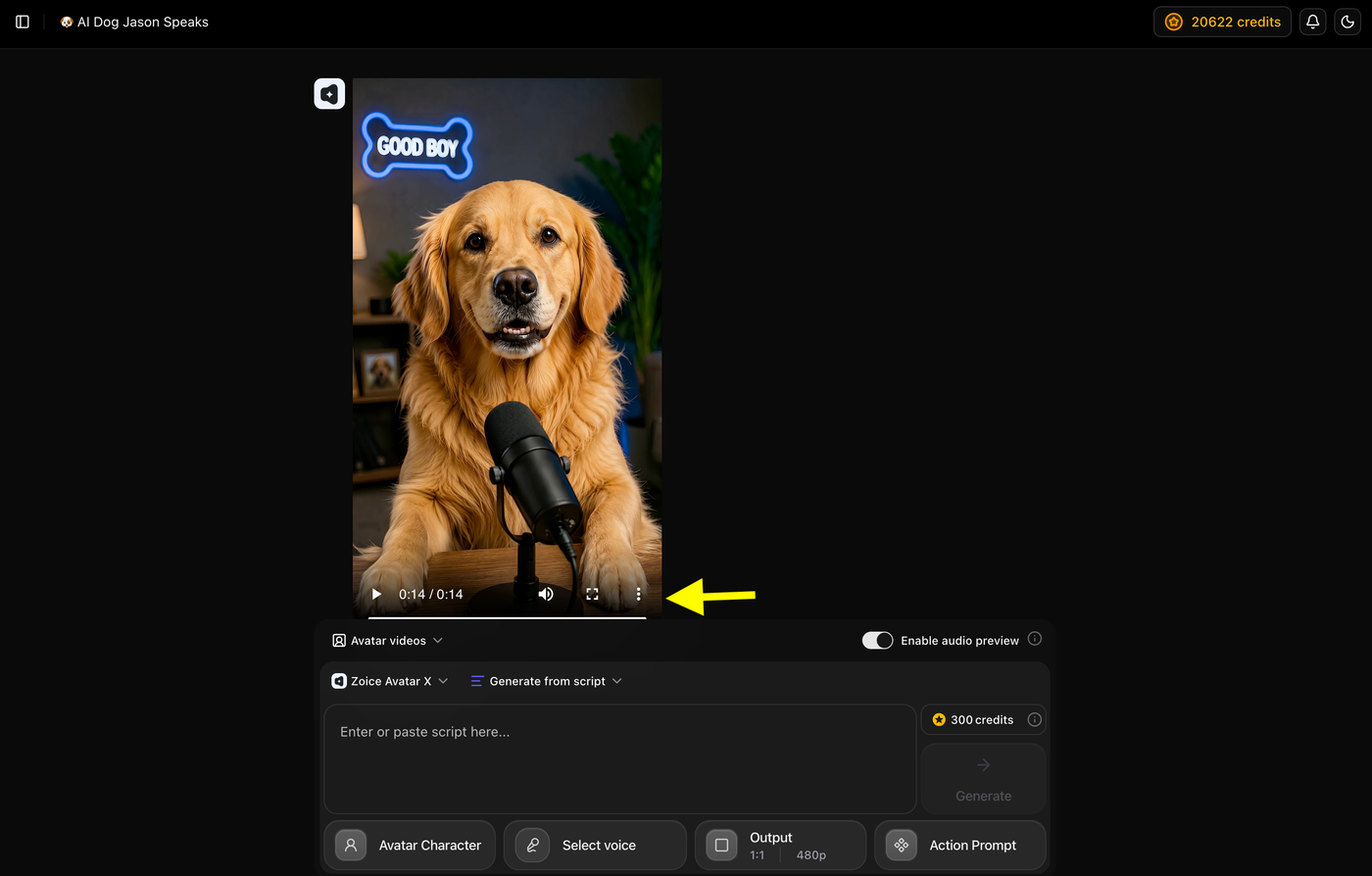Open the notifications bell
1372x876 pixels.
pos(1312,22)
